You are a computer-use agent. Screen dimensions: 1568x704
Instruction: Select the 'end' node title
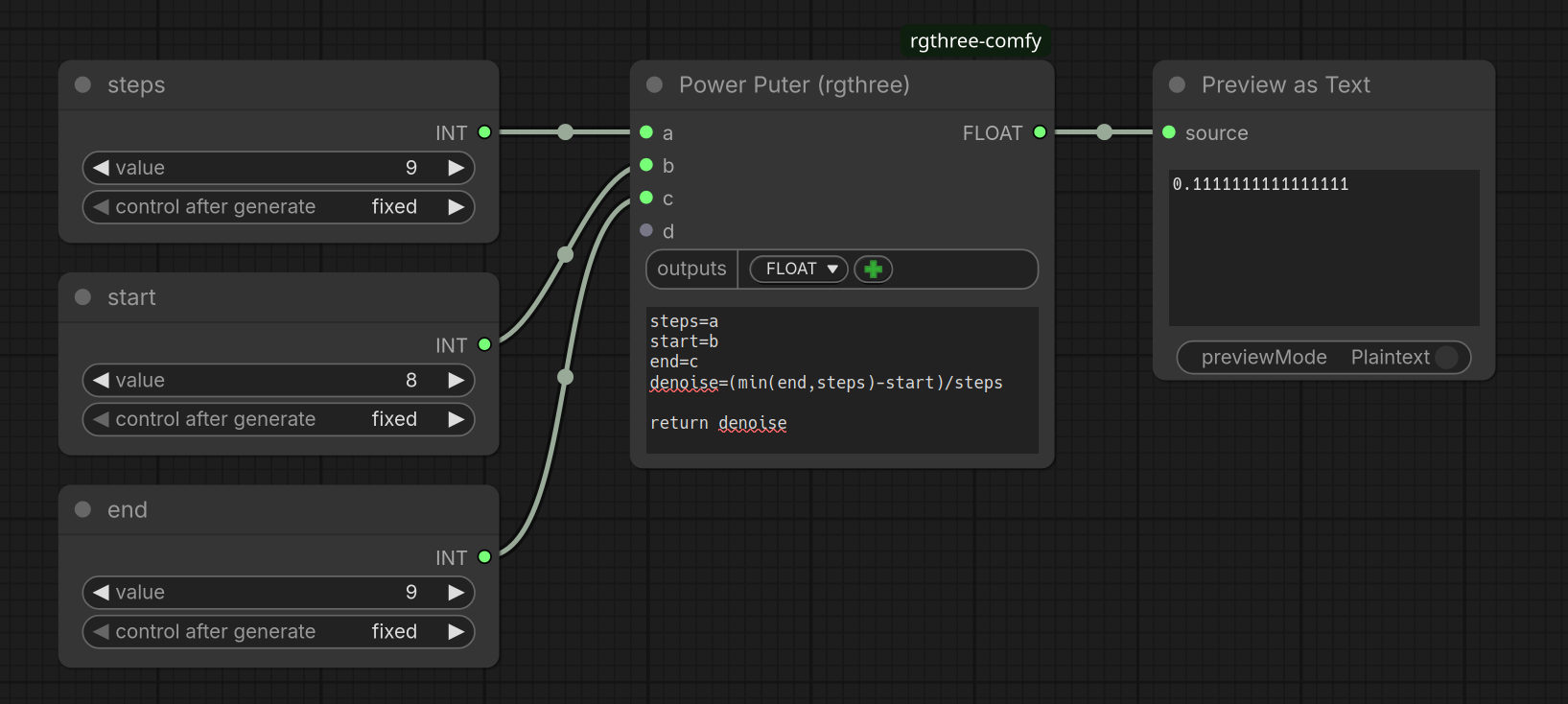pyautogui.click(x=128, y=510)
